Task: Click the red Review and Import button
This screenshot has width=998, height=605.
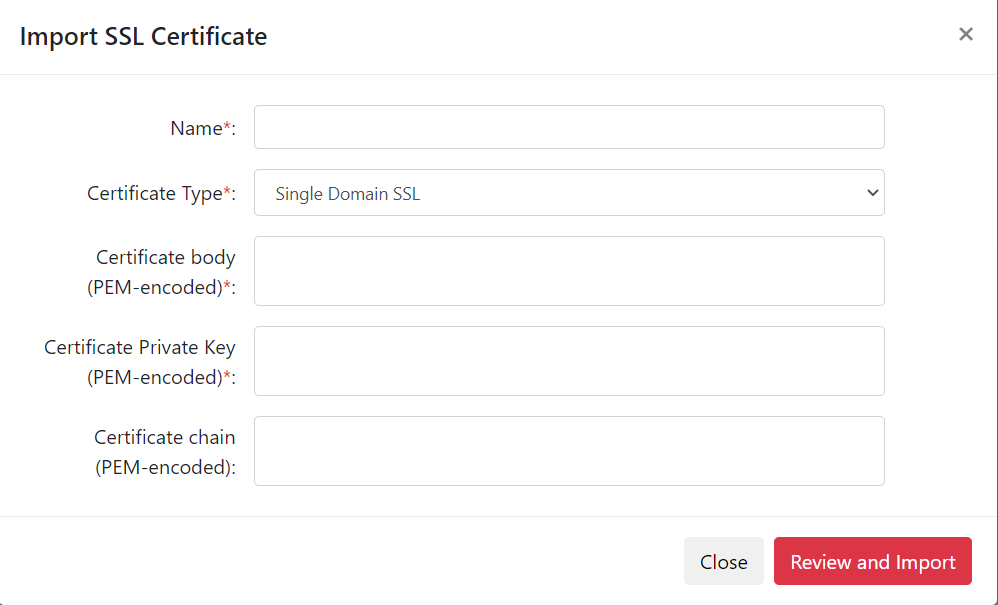Action: (872, 562)
